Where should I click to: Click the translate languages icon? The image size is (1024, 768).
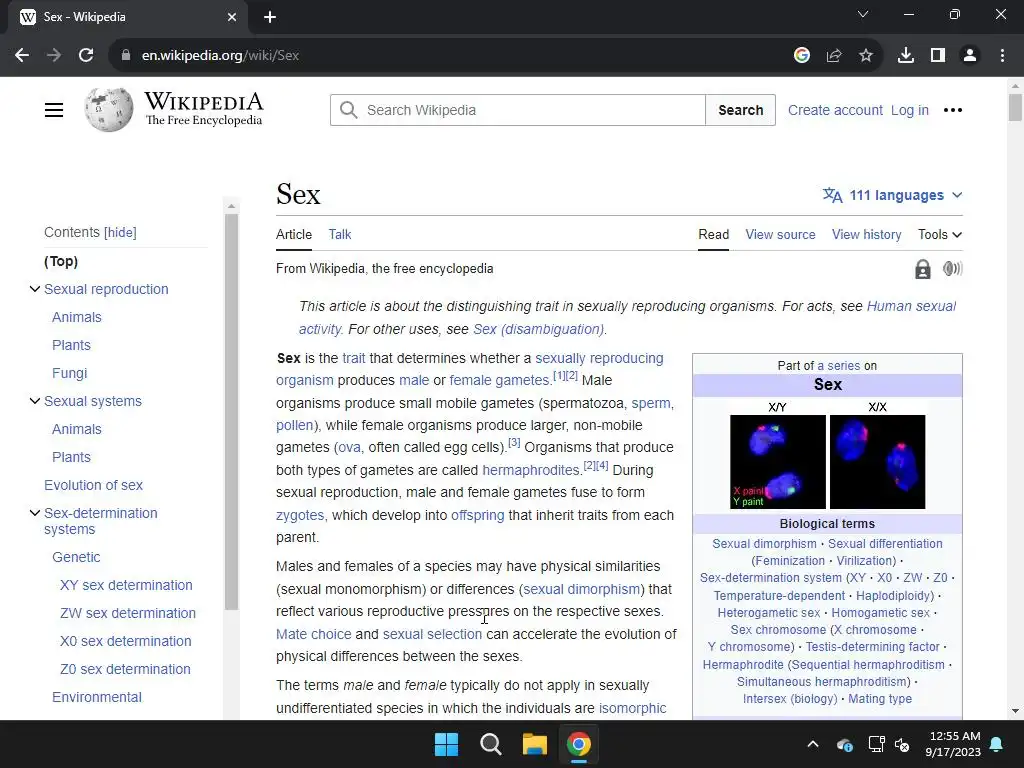(x=833, y=195)
